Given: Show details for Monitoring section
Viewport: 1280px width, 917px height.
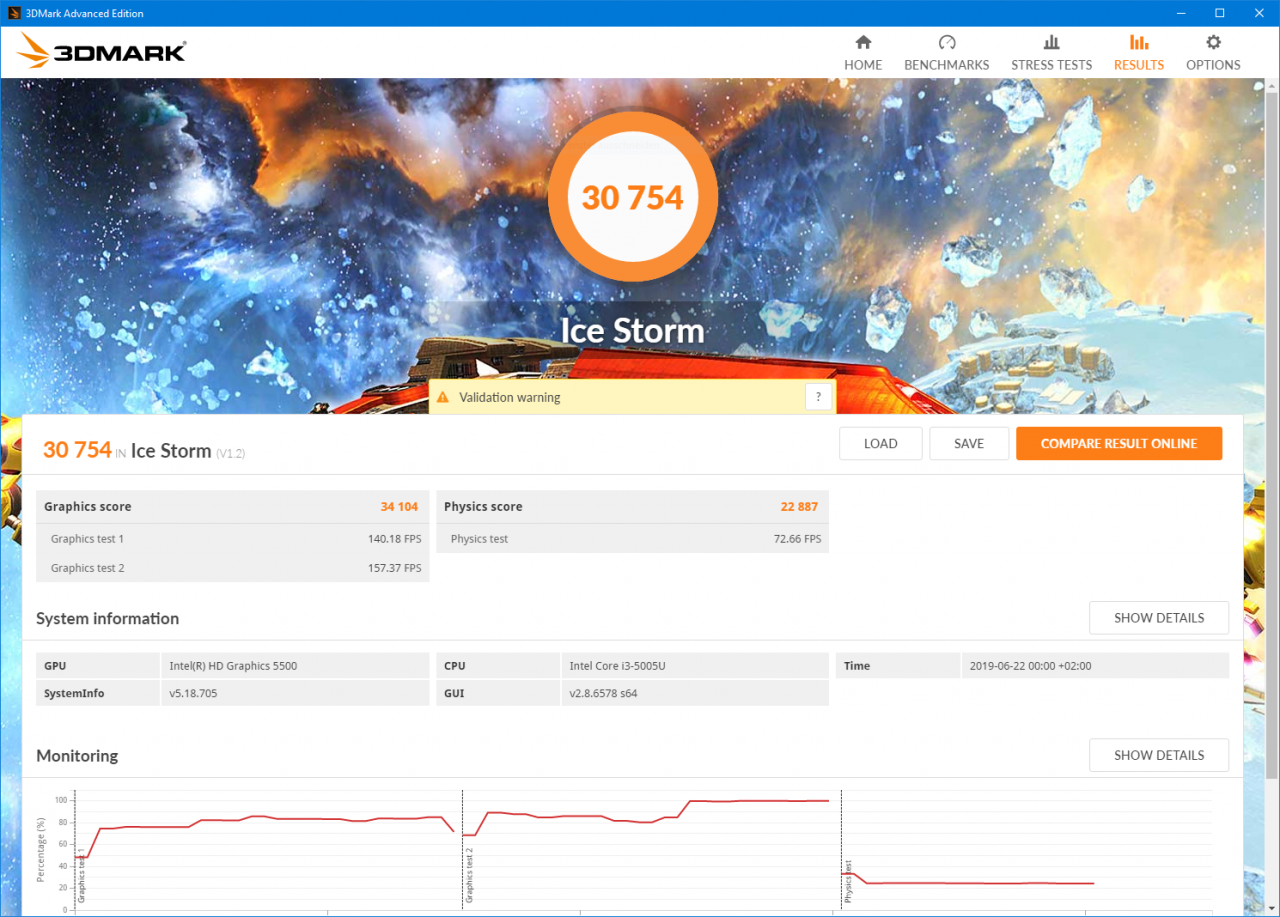Looking at the screenshot, I should (x=1159, y=755).
